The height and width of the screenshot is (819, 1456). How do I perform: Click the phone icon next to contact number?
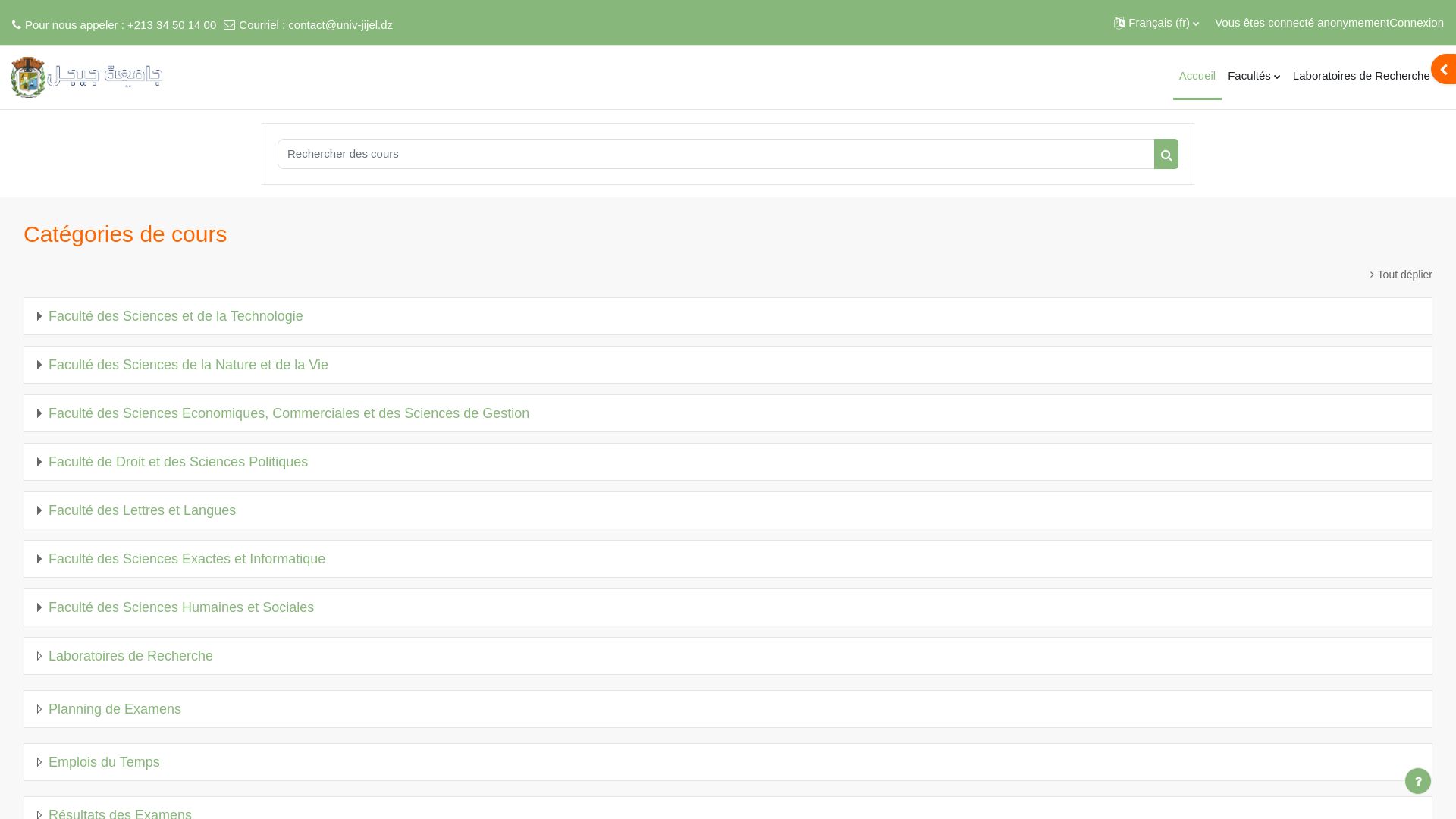16,24
